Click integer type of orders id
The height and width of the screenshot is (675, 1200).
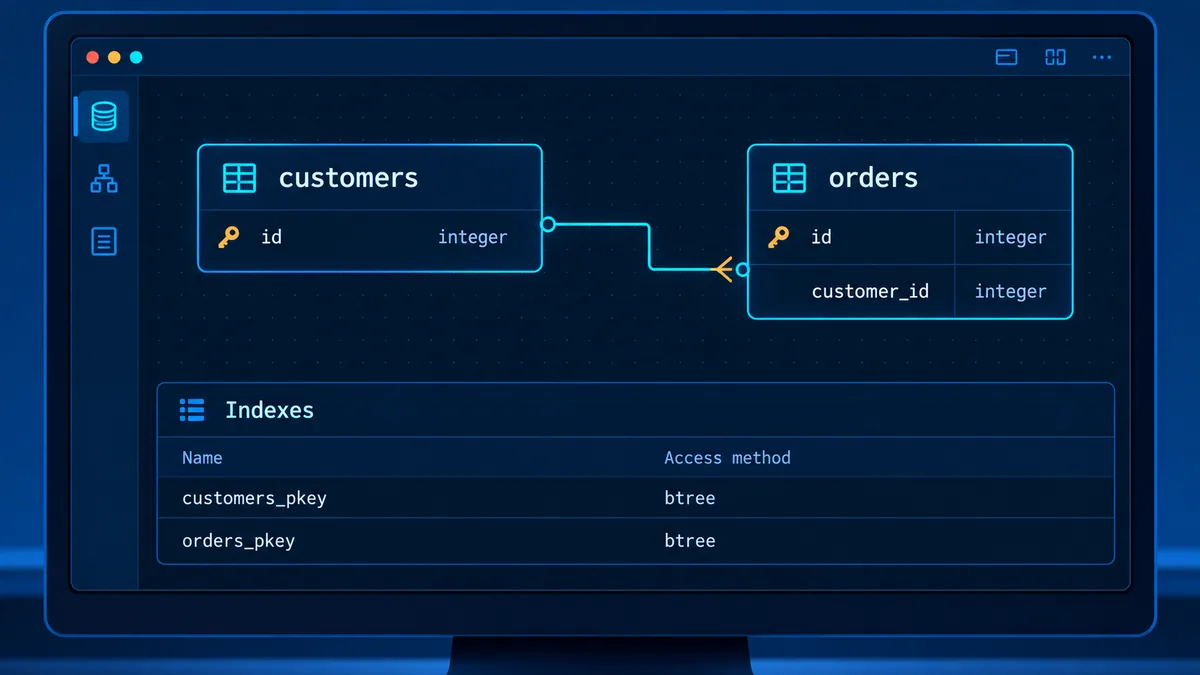pyautogui.click(x=1010, y=238)
